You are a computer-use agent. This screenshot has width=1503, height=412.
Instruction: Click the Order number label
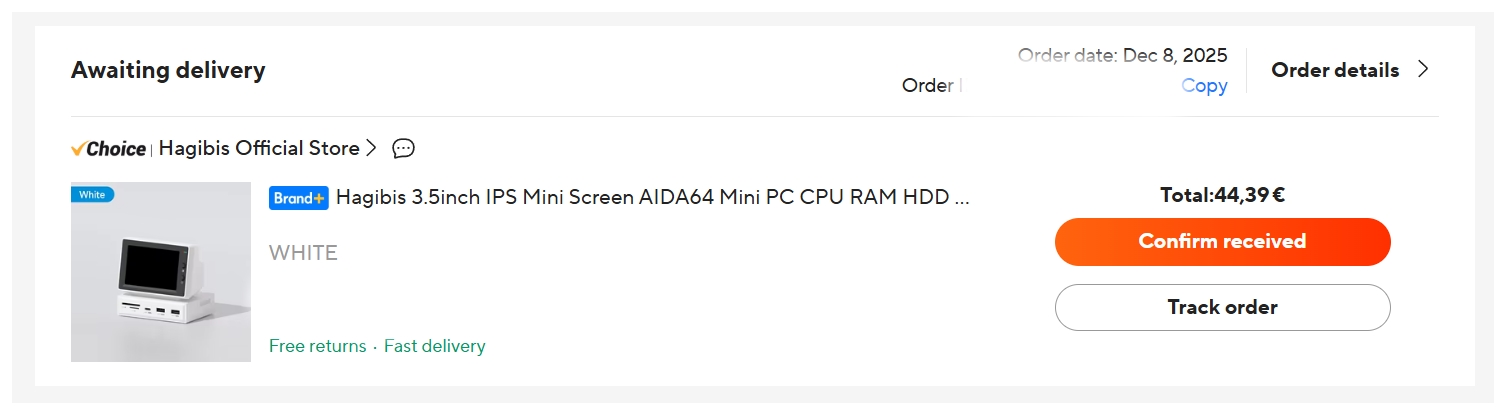[x=928, y=86]
